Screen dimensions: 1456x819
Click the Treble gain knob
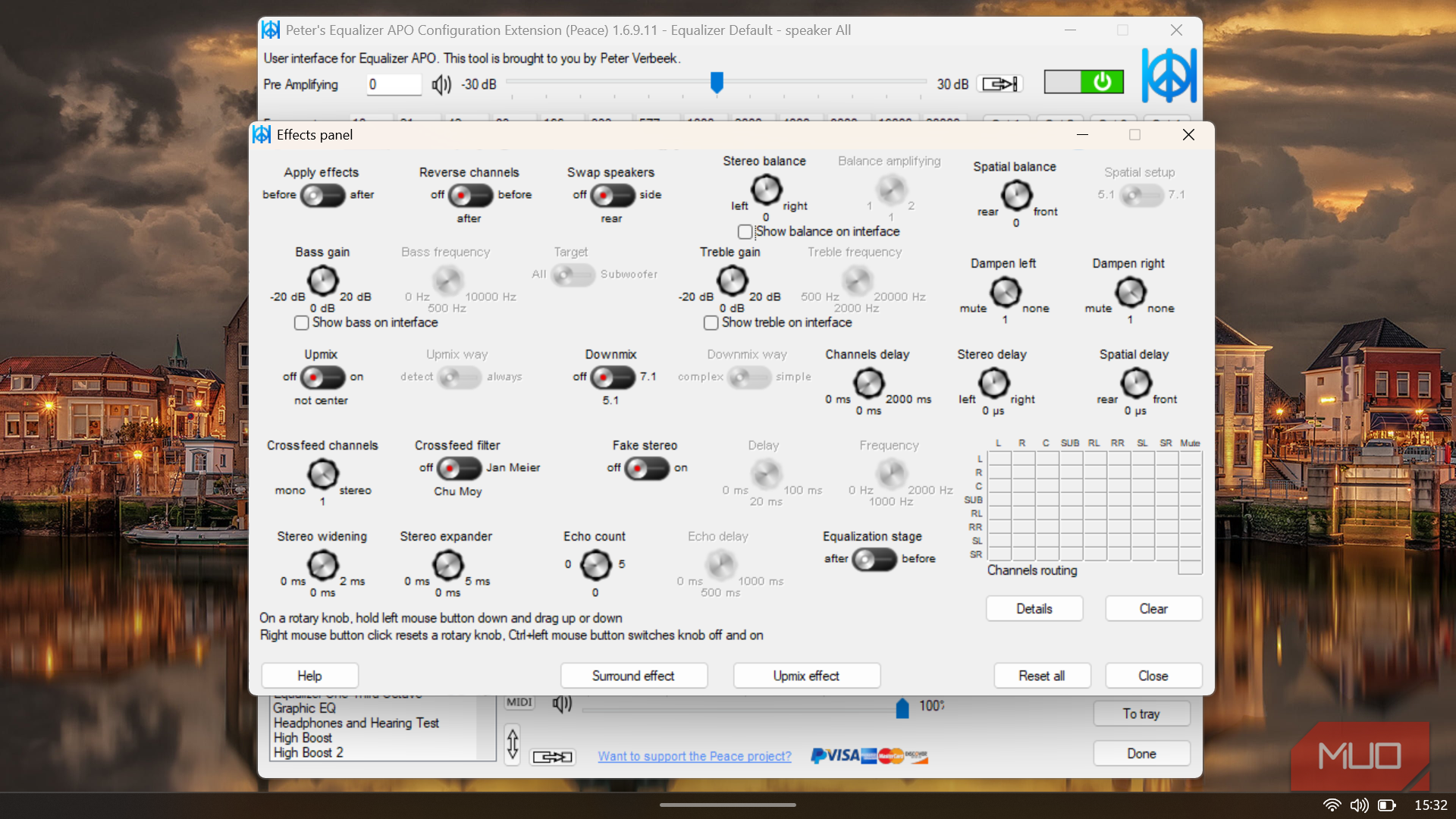tap(733, 281)
